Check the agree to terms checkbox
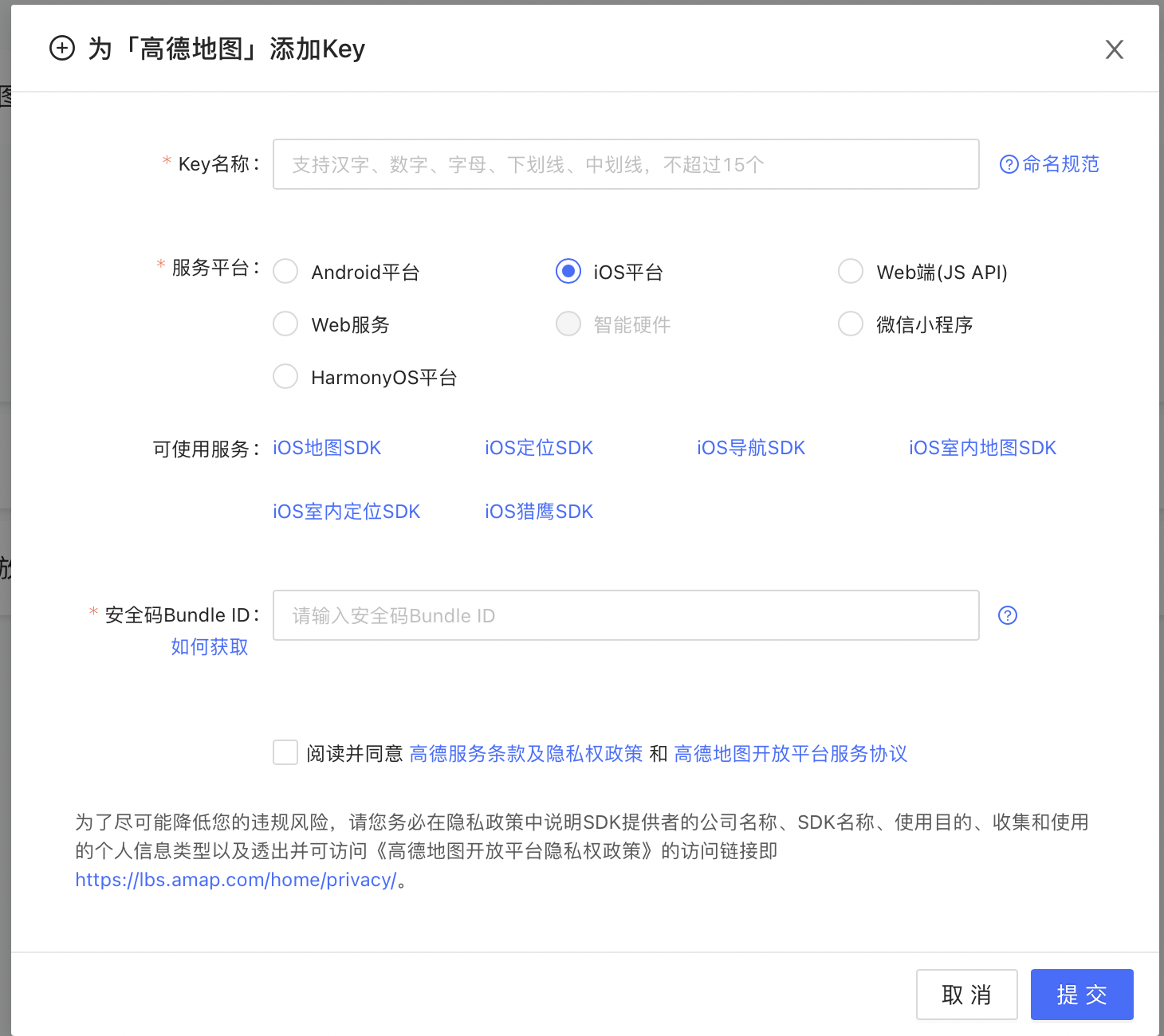Image resolution: width=1164 pixels, height=1036 pixels. [x=285, y=752]
